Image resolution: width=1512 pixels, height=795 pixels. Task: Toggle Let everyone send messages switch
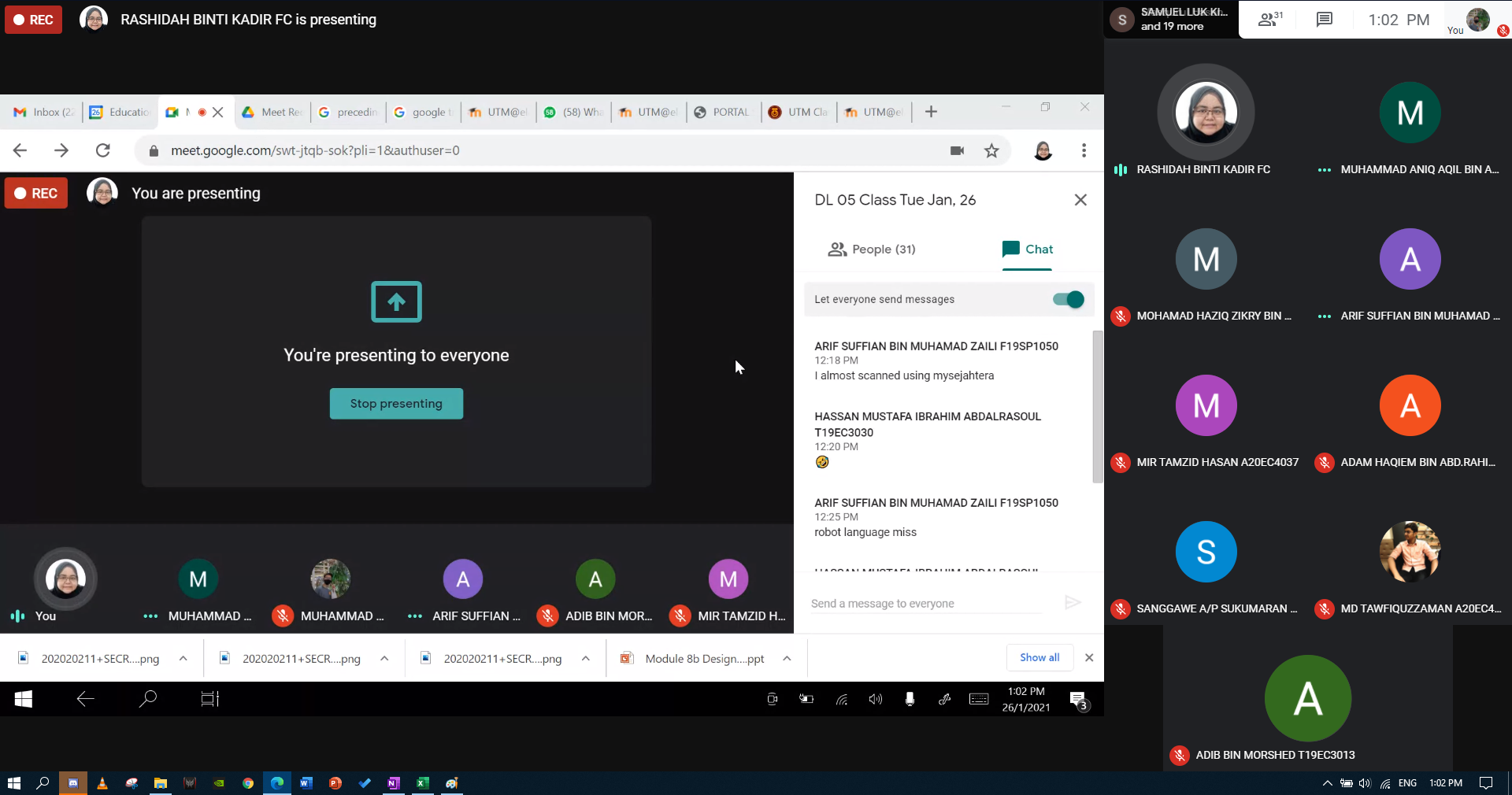point(1068,299)
